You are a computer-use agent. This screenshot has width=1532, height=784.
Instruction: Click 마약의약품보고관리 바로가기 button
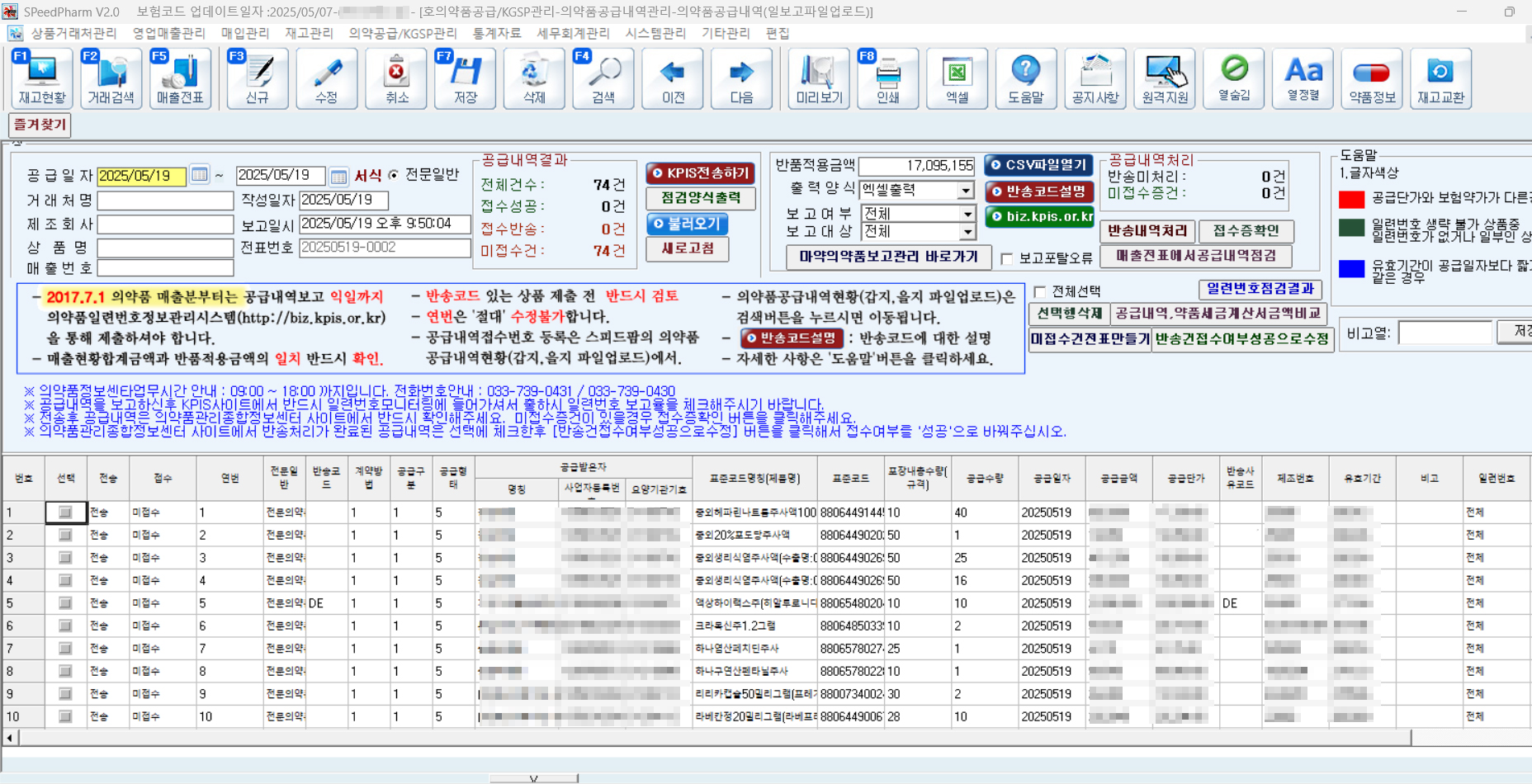coord(888,257)
